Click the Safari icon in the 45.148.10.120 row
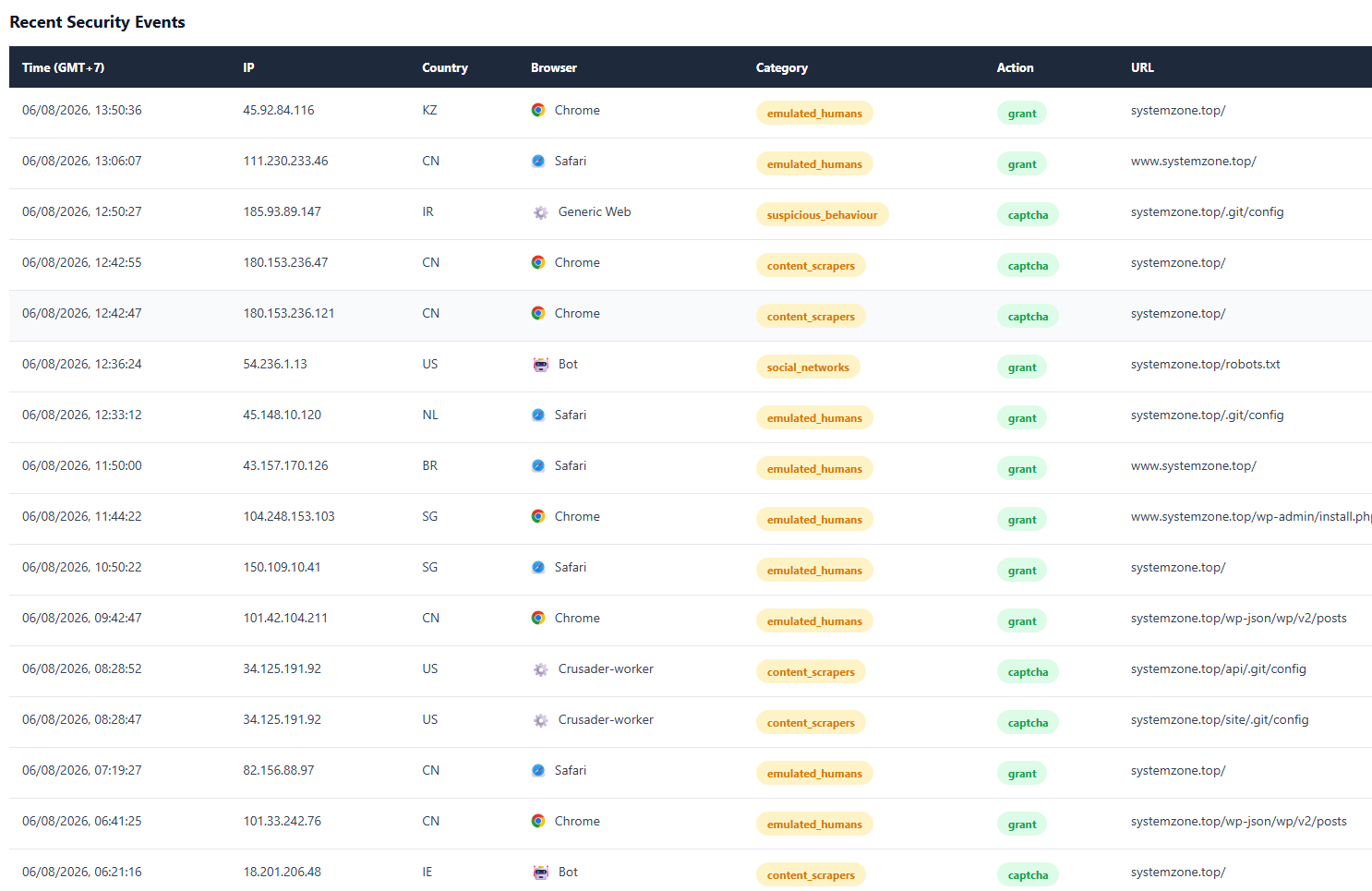 538,415
